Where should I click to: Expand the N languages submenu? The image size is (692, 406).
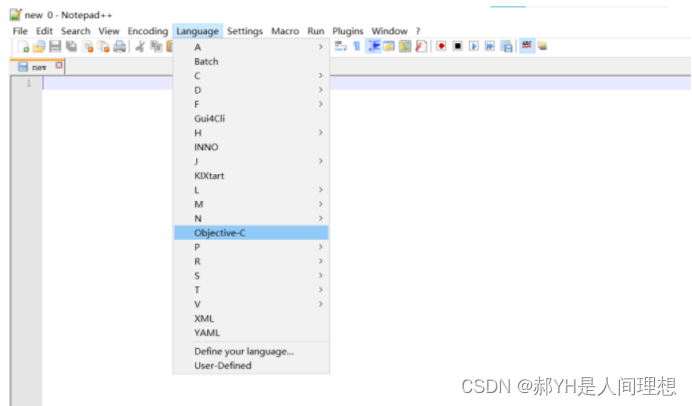251,218
